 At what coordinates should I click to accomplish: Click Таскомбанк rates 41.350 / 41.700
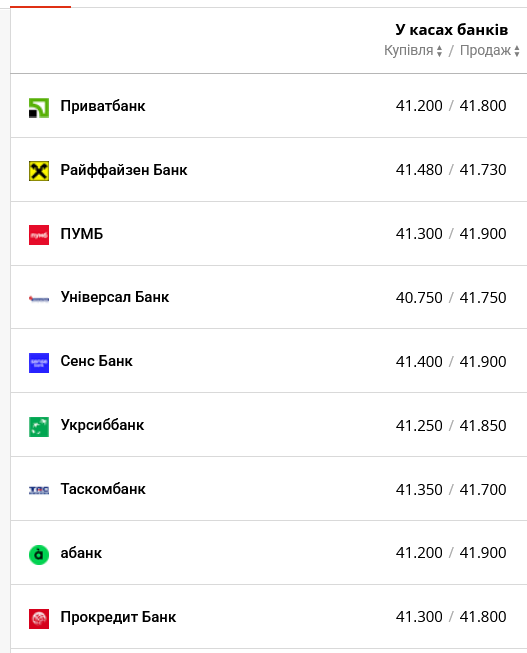click(x=451, y=489)
